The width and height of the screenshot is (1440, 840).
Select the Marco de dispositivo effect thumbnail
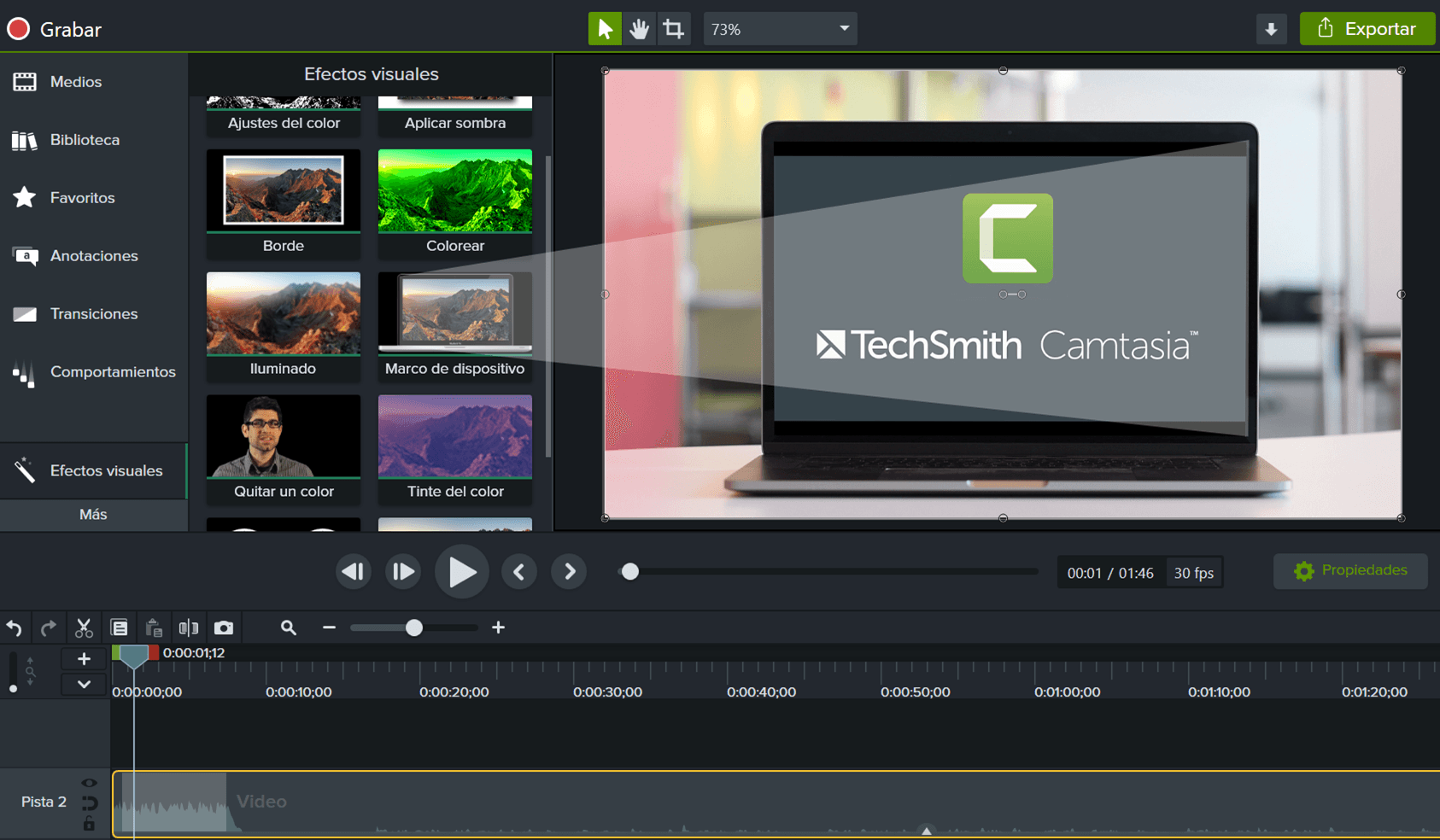454,313
